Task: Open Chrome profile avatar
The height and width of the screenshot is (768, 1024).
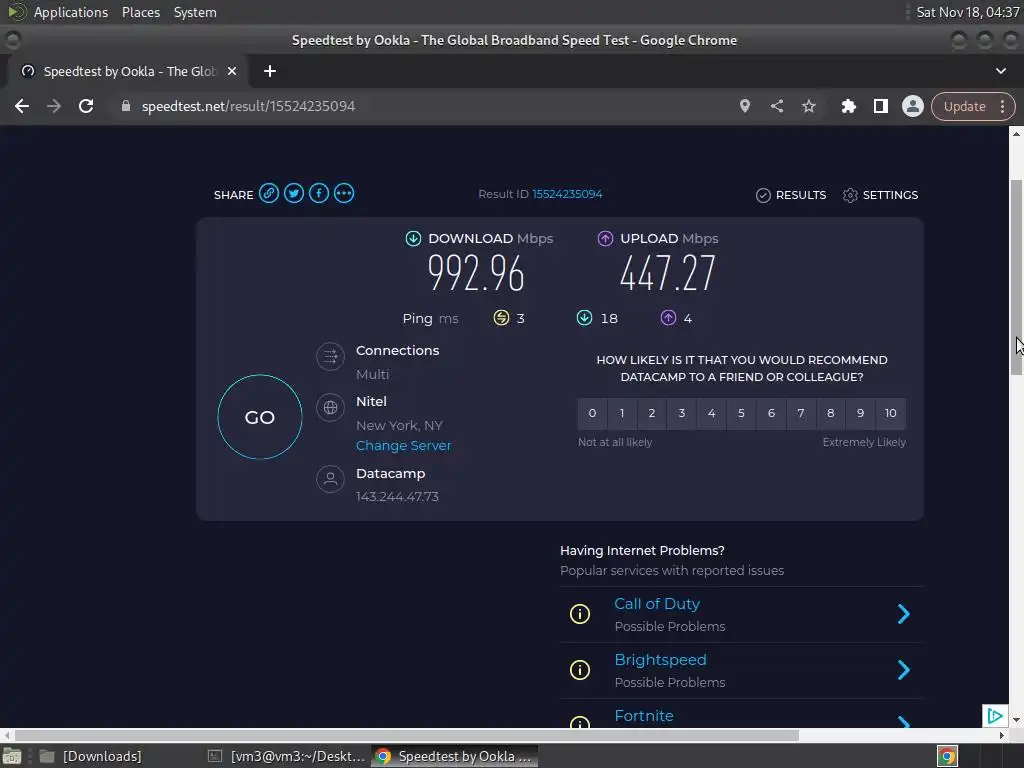Action: pyautogui.click(x=912, y=106)
